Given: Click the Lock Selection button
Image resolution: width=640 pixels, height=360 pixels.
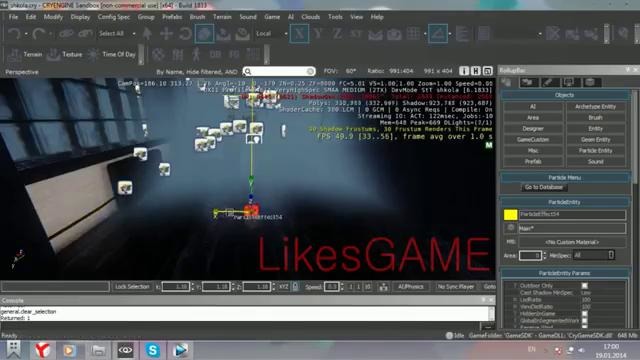Looking at the screenshot, I should [132, 287].
